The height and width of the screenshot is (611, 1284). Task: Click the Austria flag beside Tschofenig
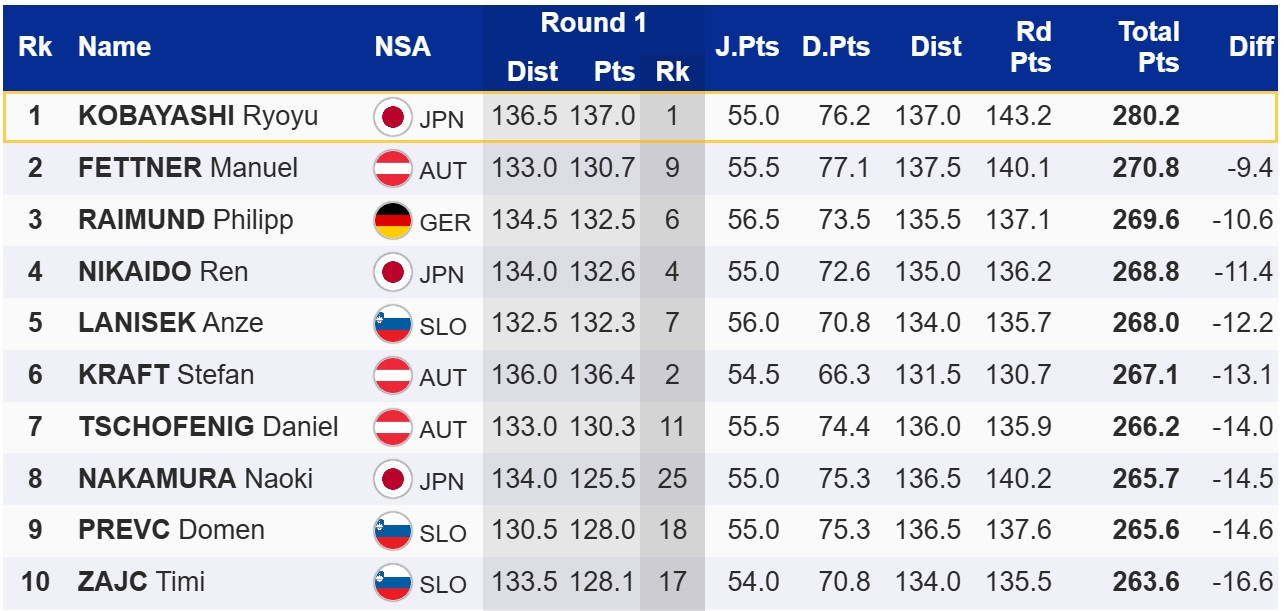tap(393, 428)
